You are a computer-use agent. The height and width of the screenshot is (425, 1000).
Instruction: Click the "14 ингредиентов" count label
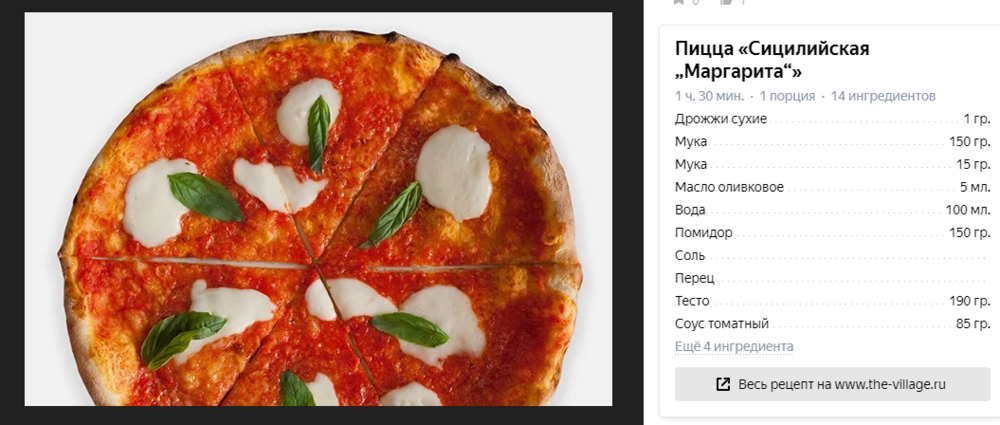point(883,96)
